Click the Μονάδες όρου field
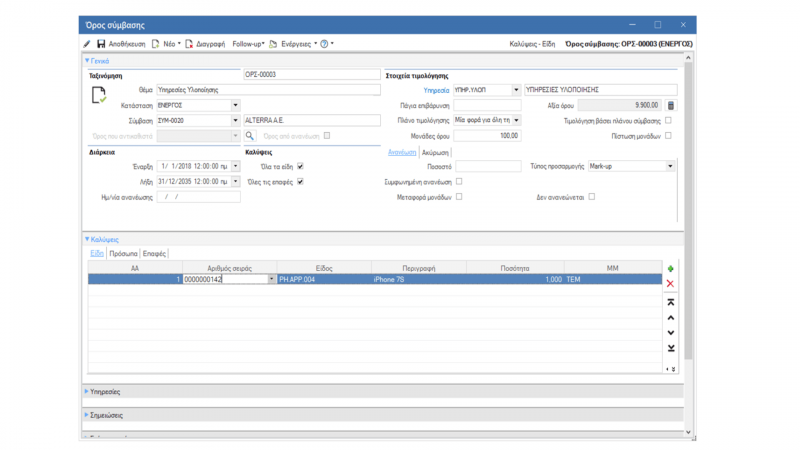 [x=487, y=136]
